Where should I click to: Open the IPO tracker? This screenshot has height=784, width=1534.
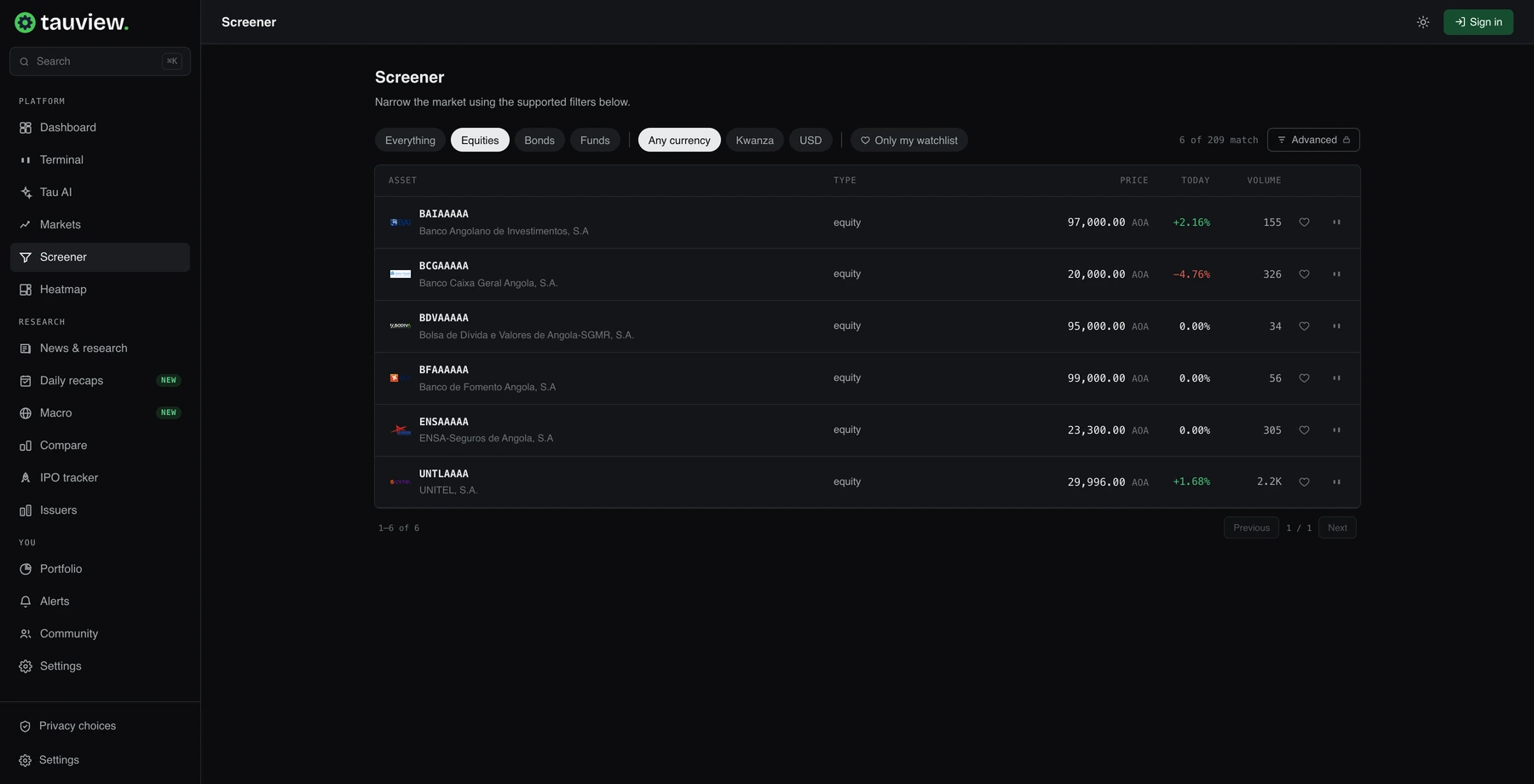[100, 478]
